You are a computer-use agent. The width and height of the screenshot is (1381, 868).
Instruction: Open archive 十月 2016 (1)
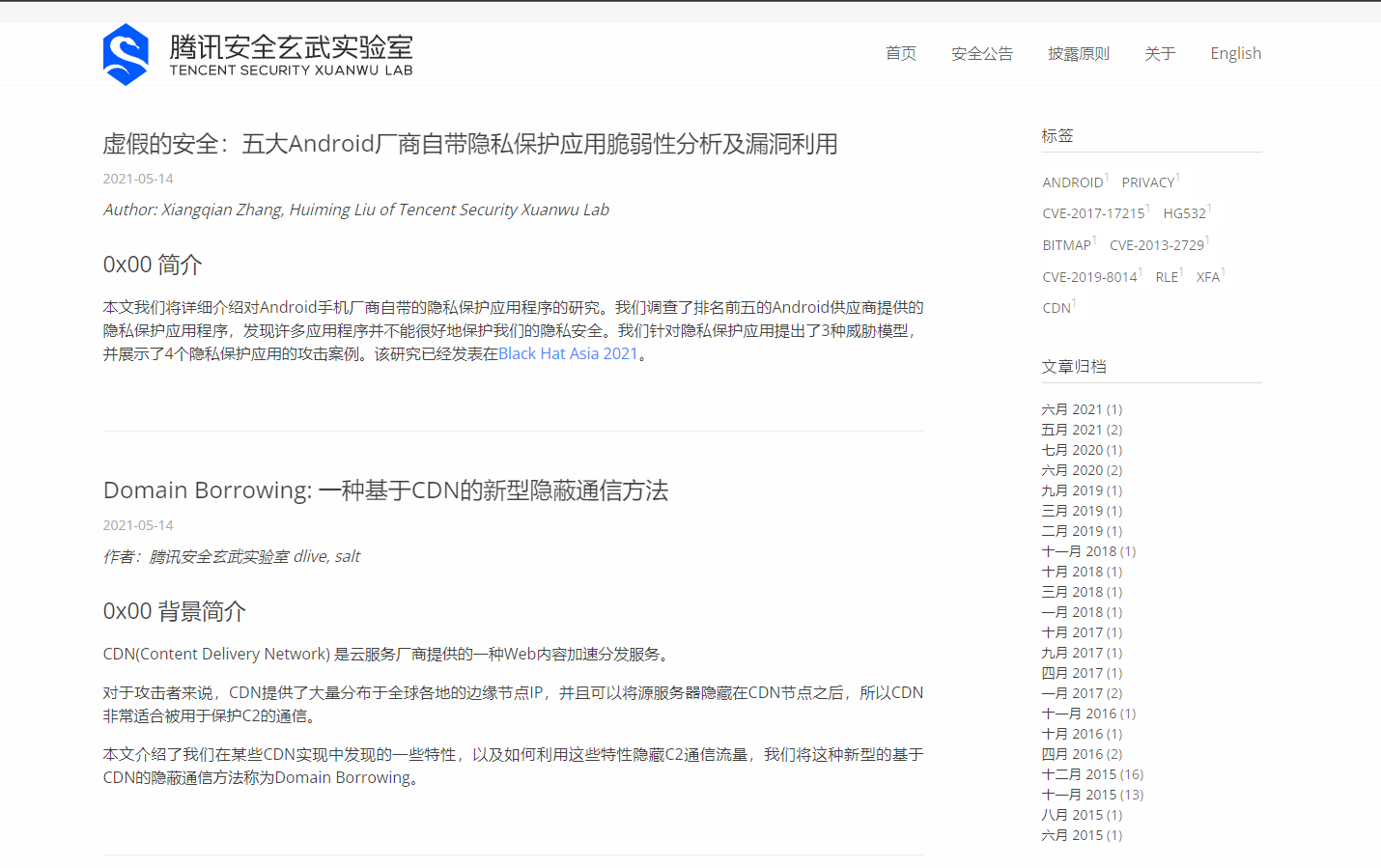pos(1082,734)
